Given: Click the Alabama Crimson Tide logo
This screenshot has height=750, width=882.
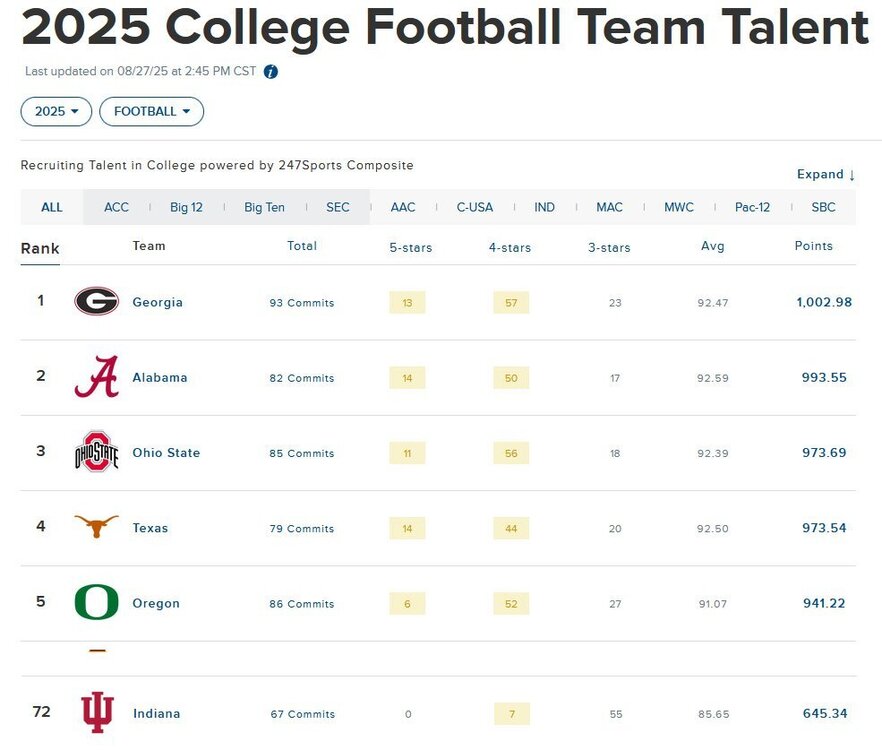Looking at the screenshot, I should [96, 377].
